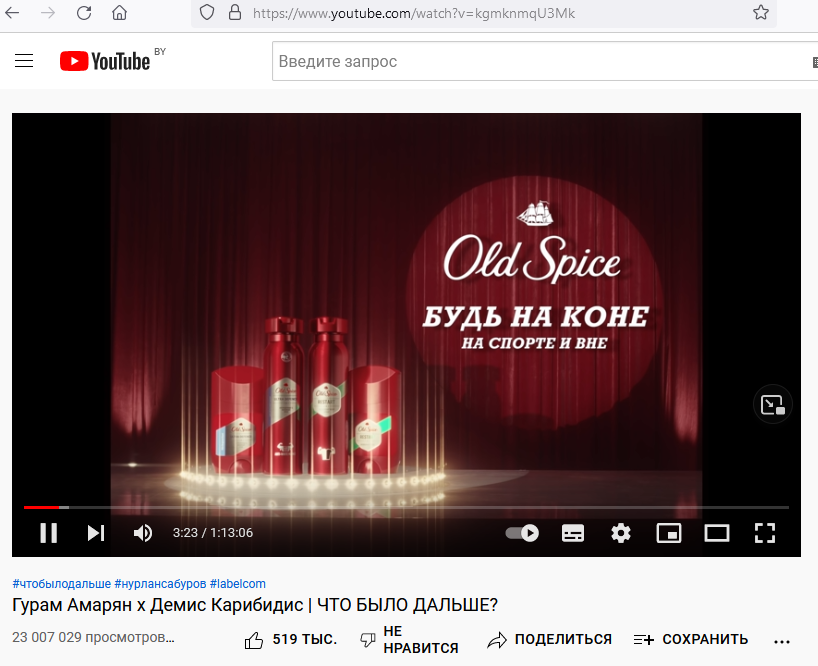818x666 pixels.
Task: Bookmark this page with the star icon
Action: coord(761,13)
